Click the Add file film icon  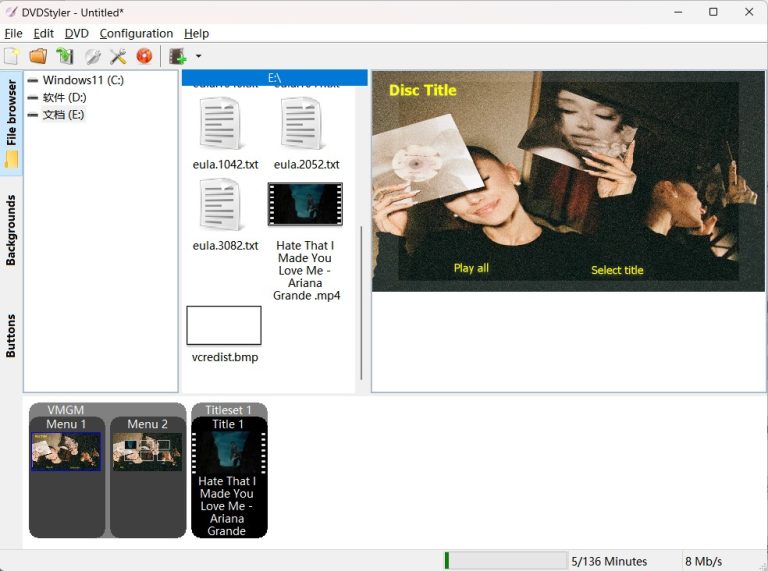click(178, 56)
